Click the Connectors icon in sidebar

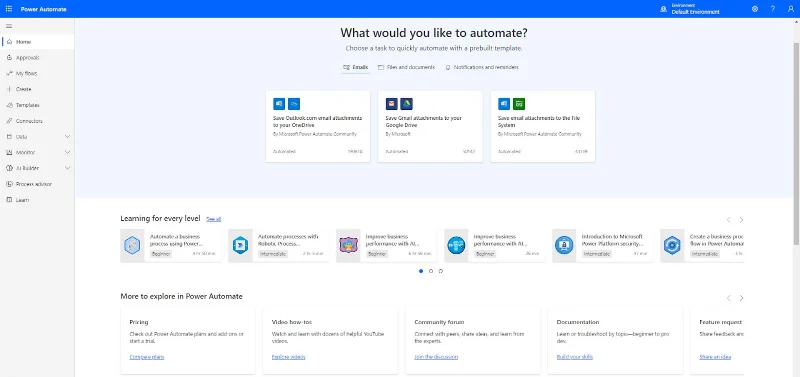(x=10, y=121)
